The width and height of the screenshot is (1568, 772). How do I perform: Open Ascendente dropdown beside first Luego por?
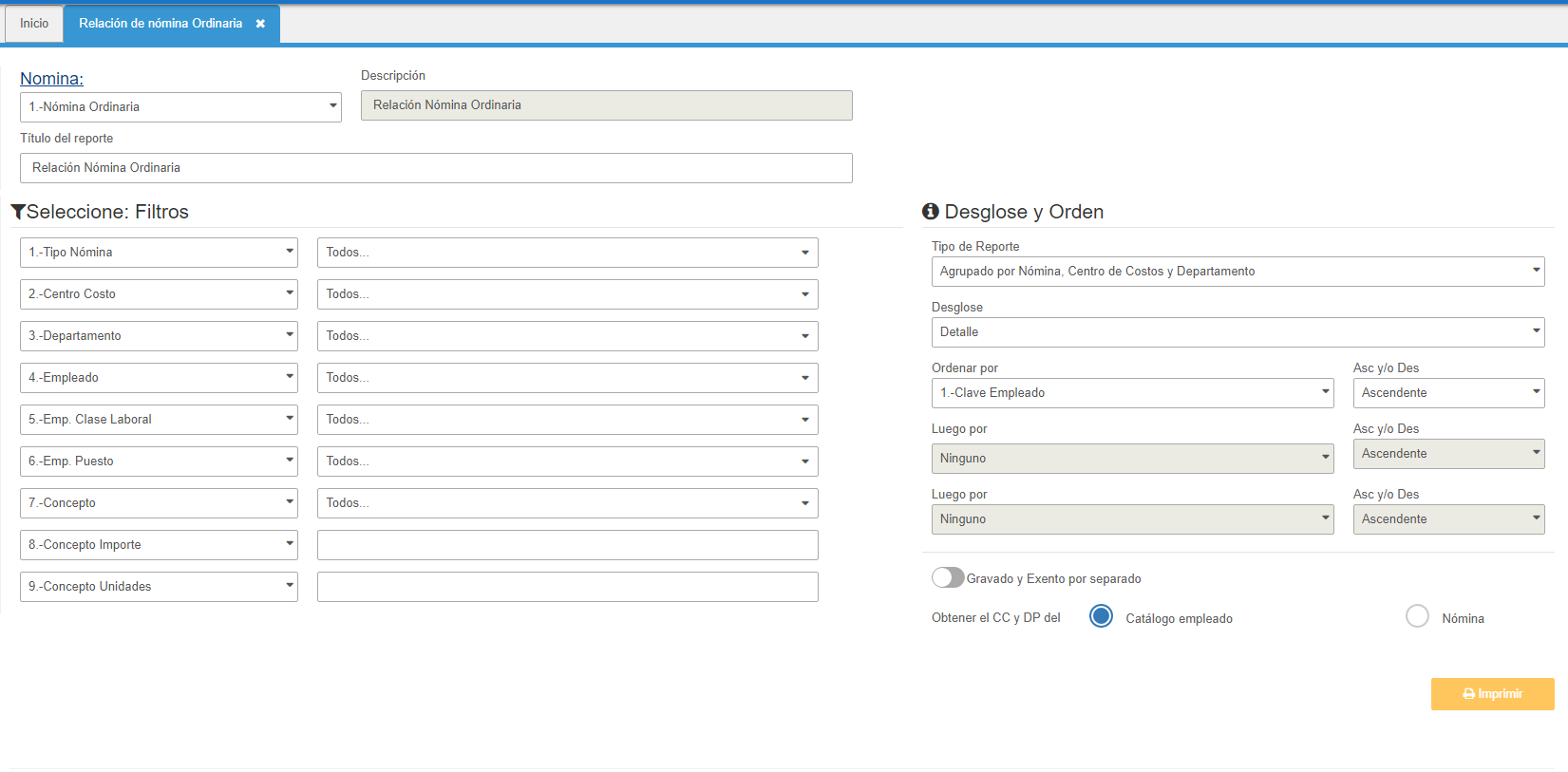[1448, 454]
